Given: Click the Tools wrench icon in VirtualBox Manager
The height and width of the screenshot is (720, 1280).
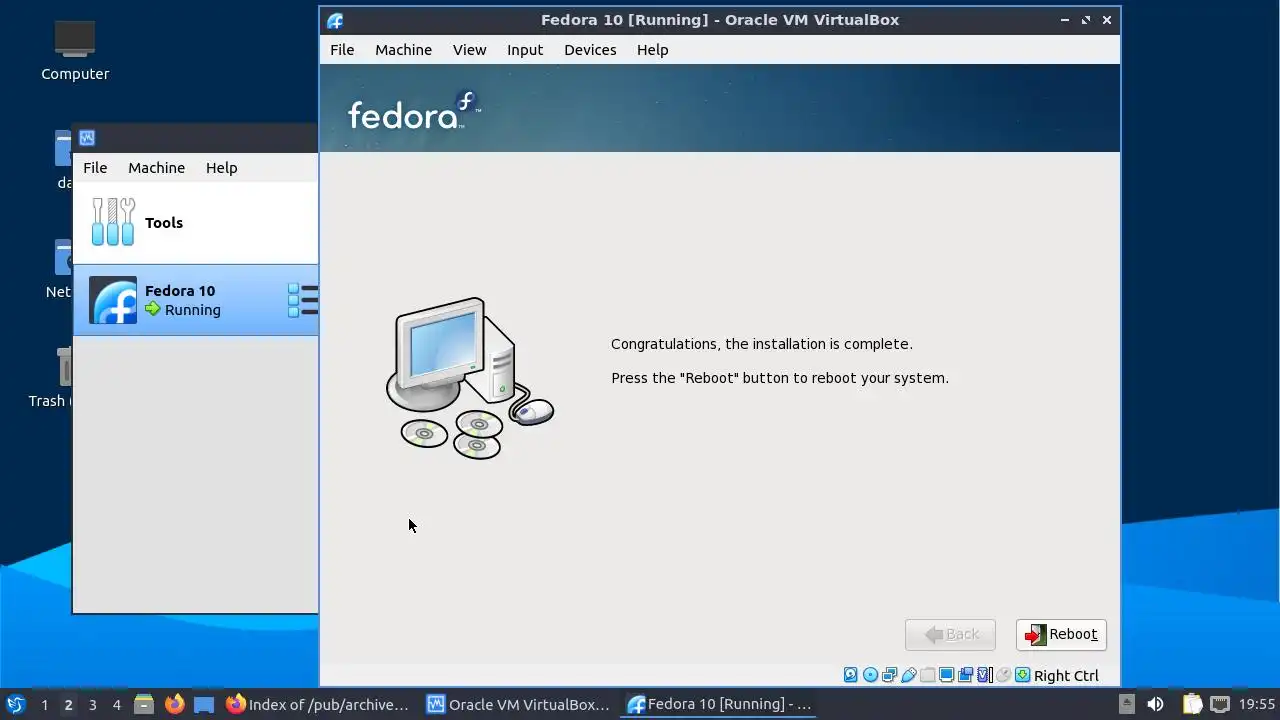Looking at the screenshot, I should (x=113, y=222).
